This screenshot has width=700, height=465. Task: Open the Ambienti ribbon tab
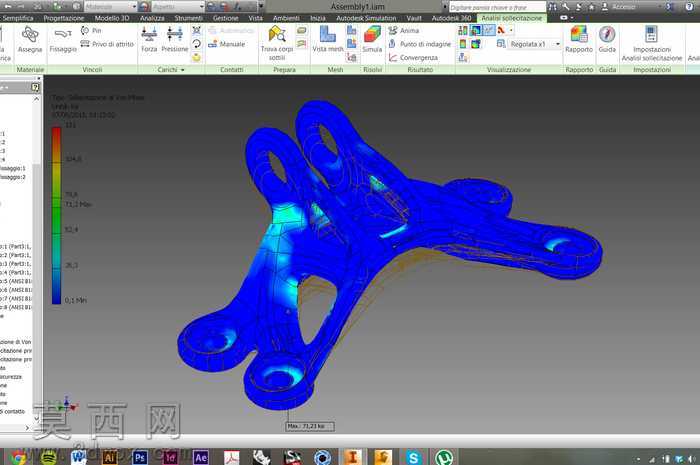(x=286, y=18)
